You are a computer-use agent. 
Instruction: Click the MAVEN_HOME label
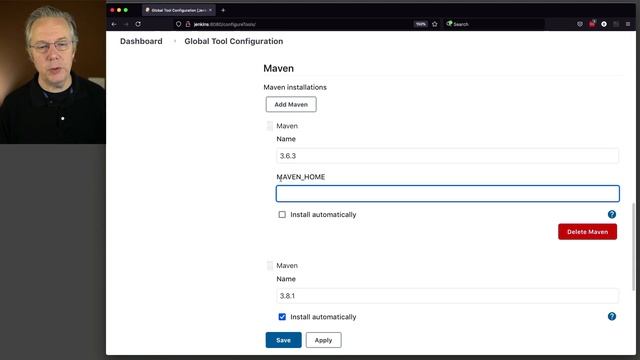[301, 177]
